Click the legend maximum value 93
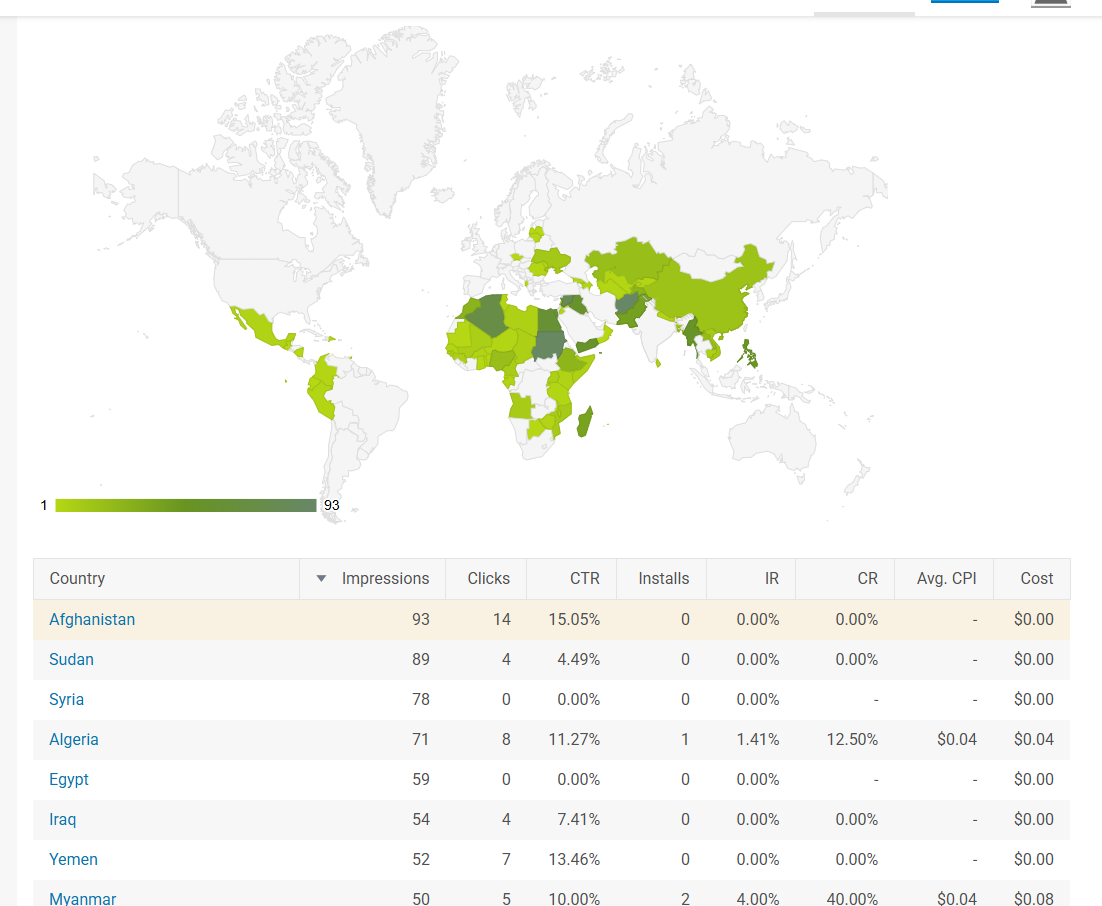Image resolution: width=1102 pixels, height=906 pixels. click(332, 505)
